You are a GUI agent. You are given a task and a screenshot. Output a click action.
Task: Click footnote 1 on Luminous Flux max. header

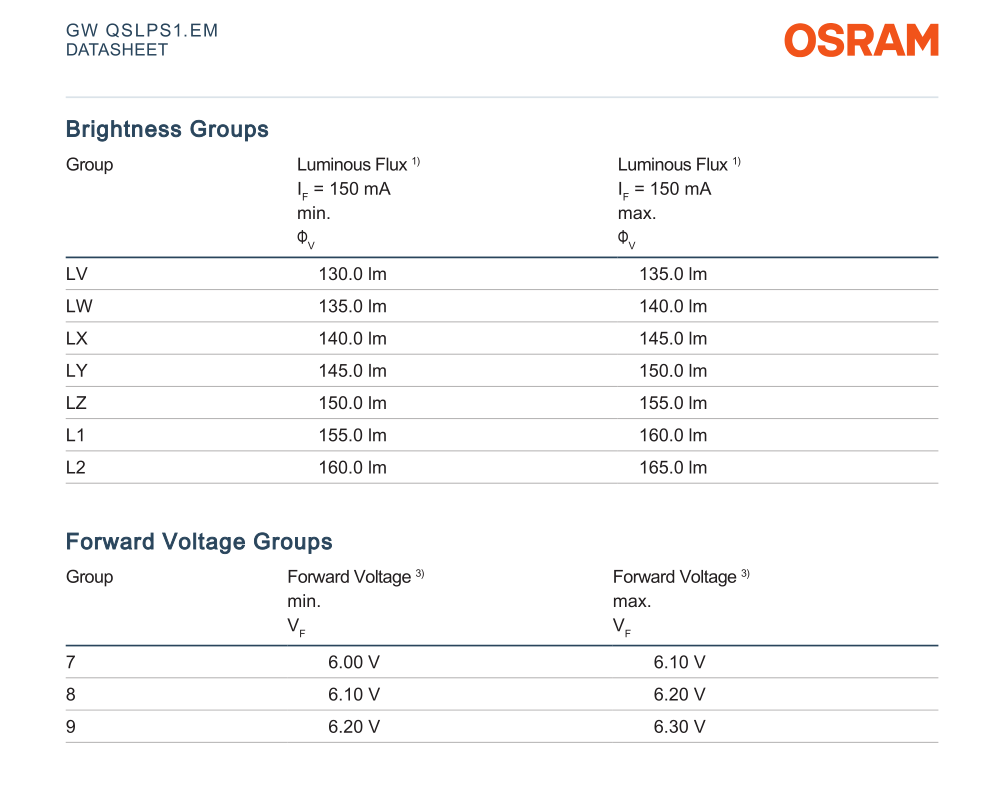(x=736, y=162)
